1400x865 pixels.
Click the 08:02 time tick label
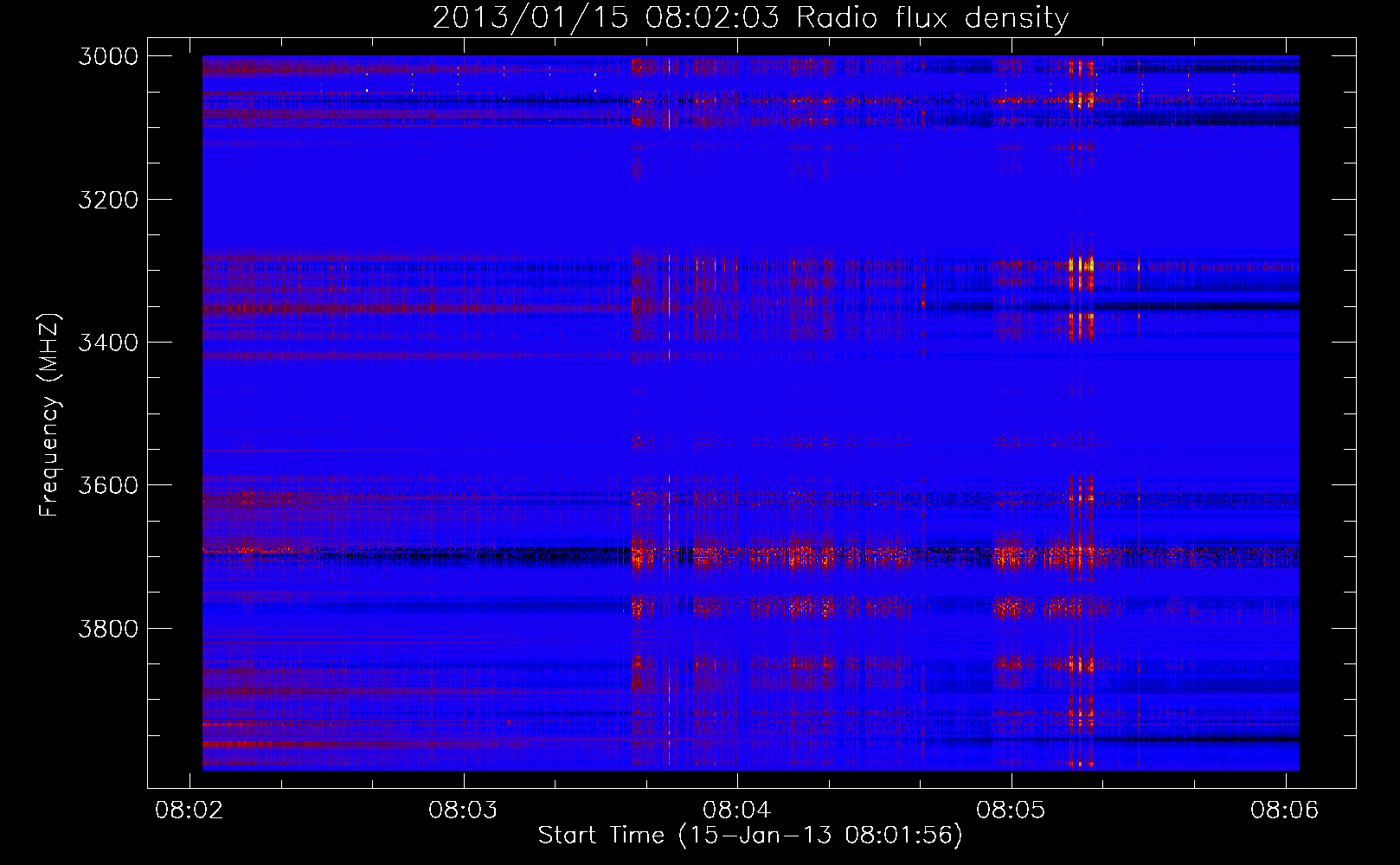tap(189, 810)
